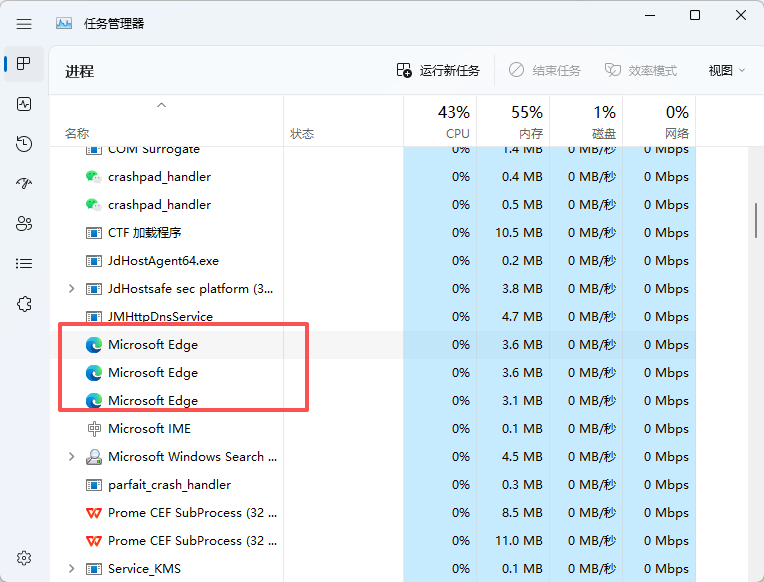Sort by the 内存 column header
Image resolution: width=764 pixels, height=582 pixels.
(x=513, y=121)
